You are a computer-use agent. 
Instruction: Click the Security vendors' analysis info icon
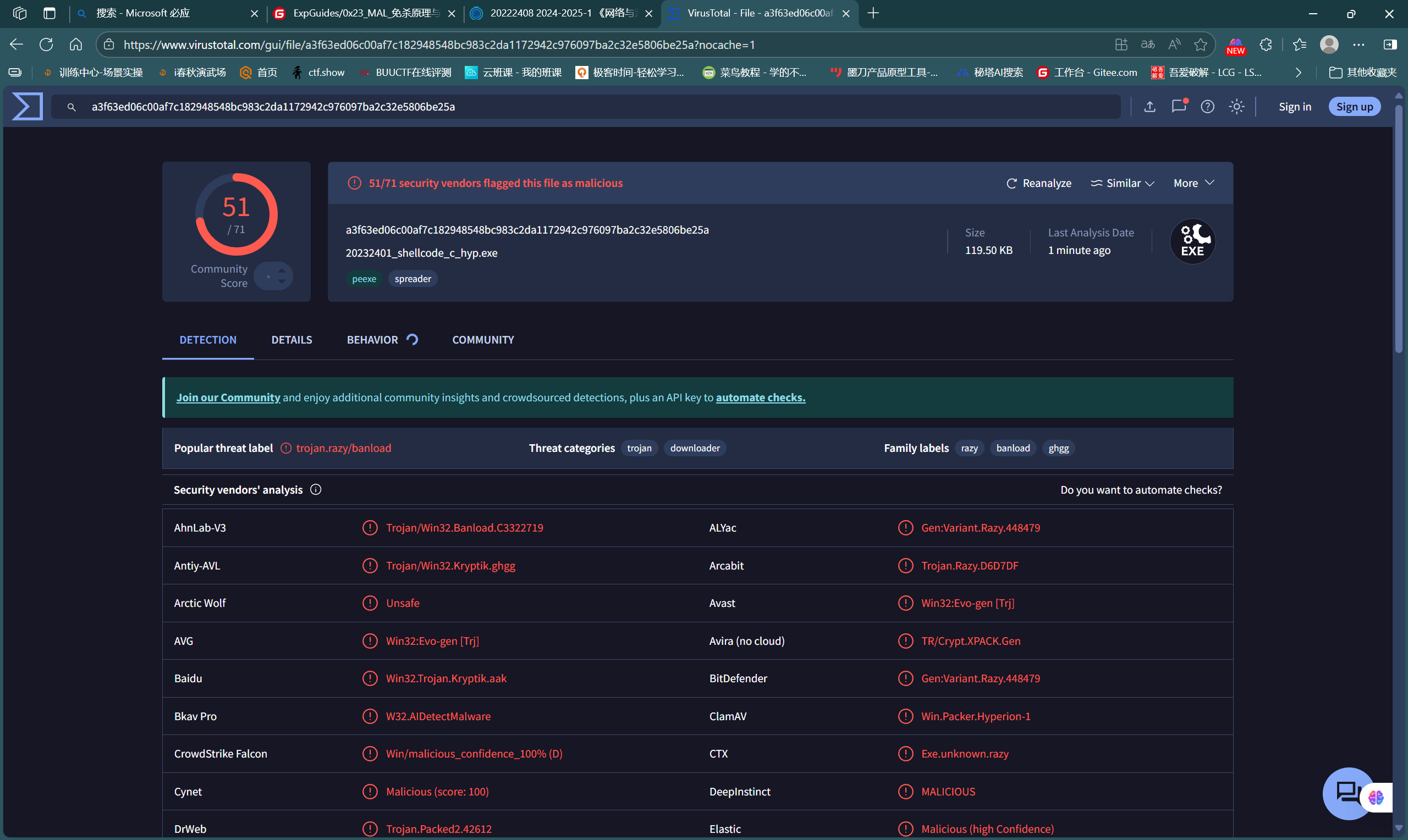tap(316, 490)
